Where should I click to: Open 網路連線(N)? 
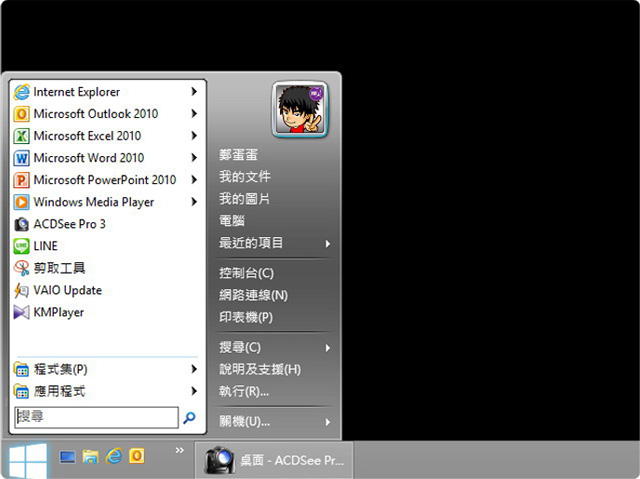253,295
